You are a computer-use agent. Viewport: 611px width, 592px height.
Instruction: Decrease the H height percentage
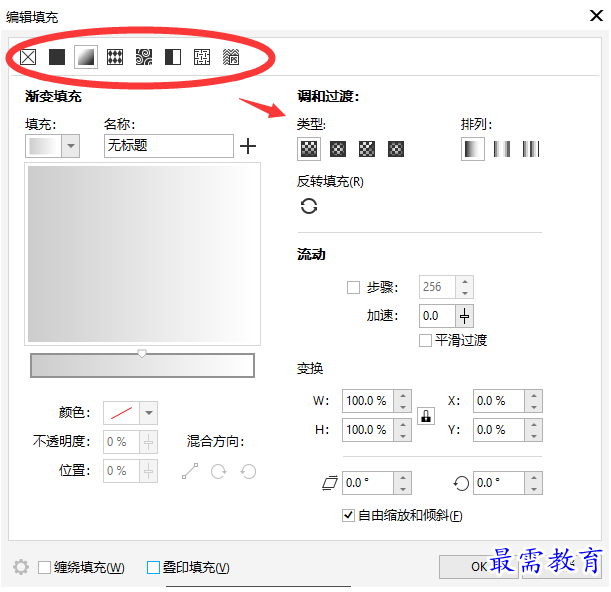pos(403,436)
